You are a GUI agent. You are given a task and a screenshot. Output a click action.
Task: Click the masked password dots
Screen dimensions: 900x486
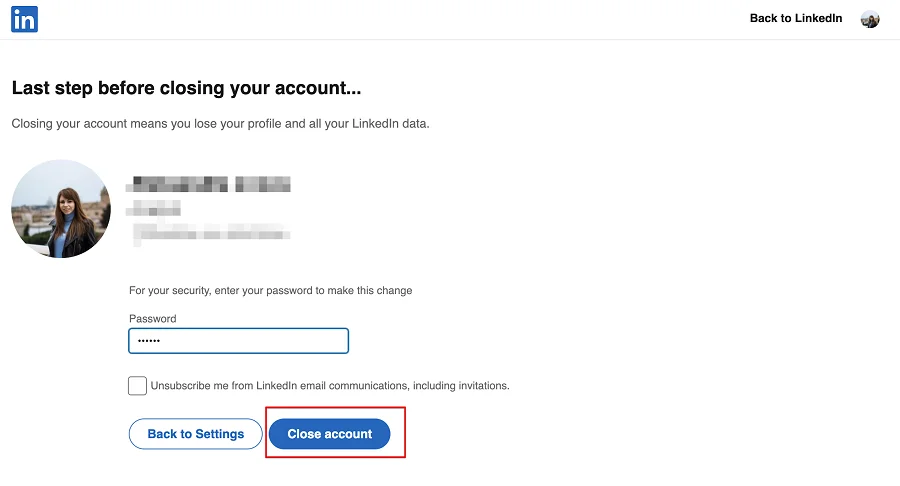tap(149, 342)
